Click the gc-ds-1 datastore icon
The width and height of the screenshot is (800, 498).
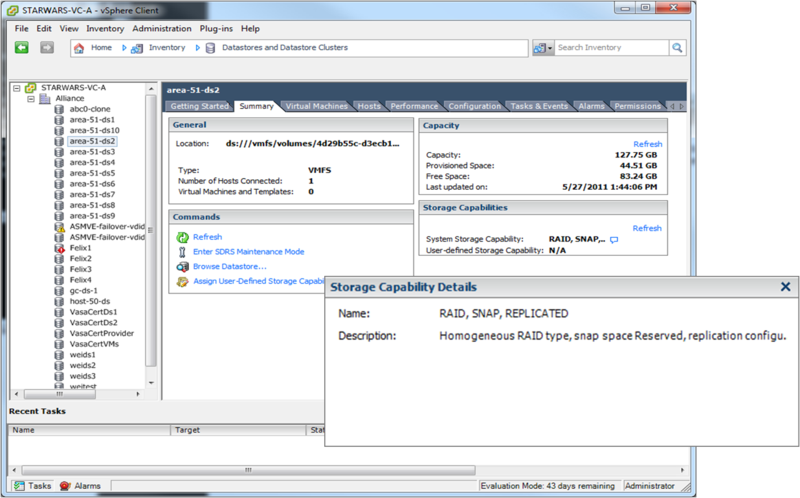tap(59, 291)
